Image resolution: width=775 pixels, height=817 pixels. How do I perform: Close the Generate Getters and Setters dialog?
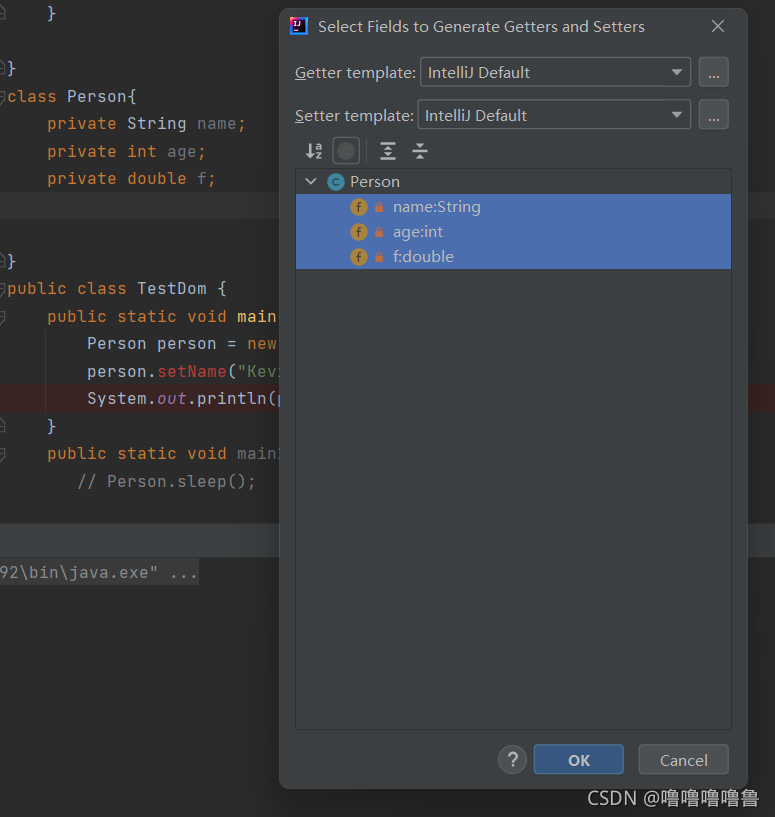(x=718, y=26)
